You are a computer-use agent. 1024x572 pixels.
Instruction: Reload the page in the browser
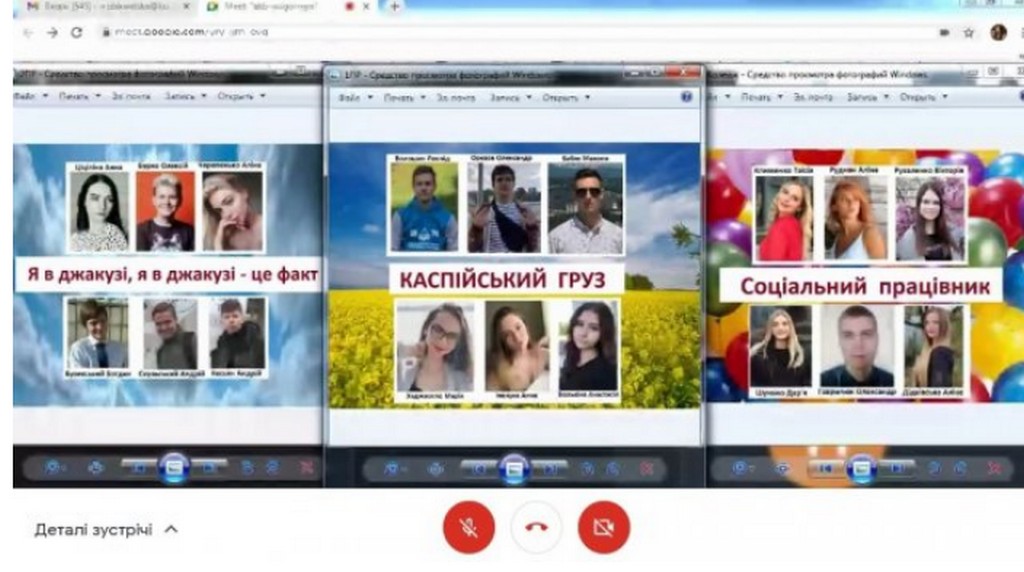click(77, 32)
